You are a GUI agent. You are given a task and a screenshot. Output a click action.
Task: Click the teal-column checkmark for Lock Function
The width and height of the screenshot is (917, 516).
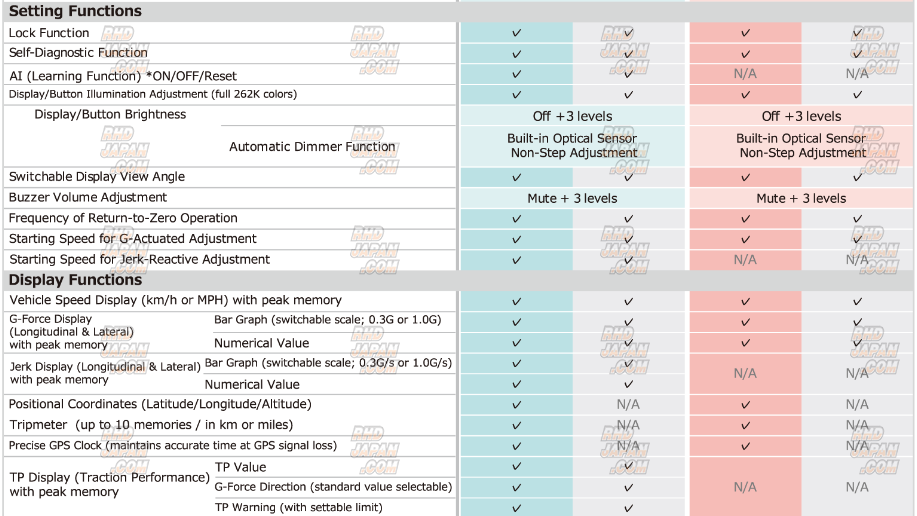[x=516, y=33]
